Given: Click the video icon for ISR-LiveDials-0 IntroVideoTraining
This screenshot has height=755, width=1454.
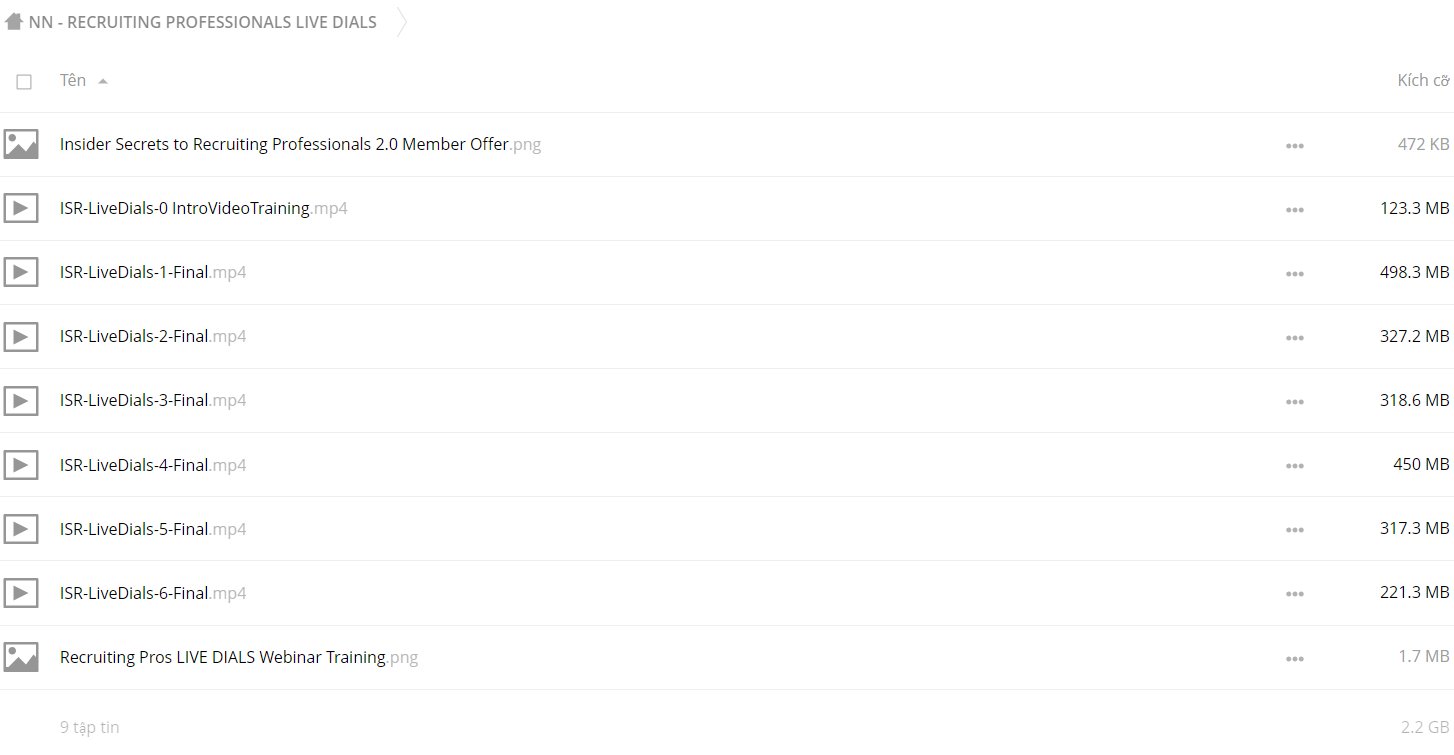Looking at the screenshot, I should pos(21,208).
